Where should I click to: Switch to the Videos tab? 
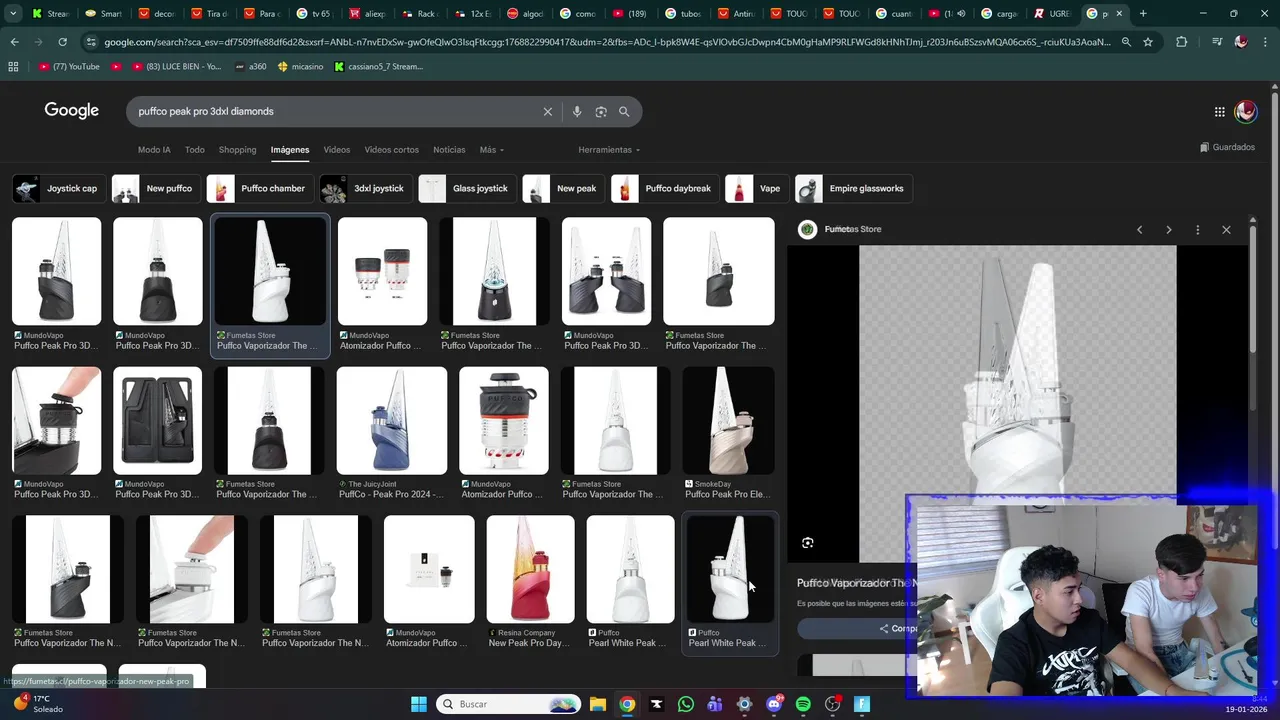coord(336,150)
